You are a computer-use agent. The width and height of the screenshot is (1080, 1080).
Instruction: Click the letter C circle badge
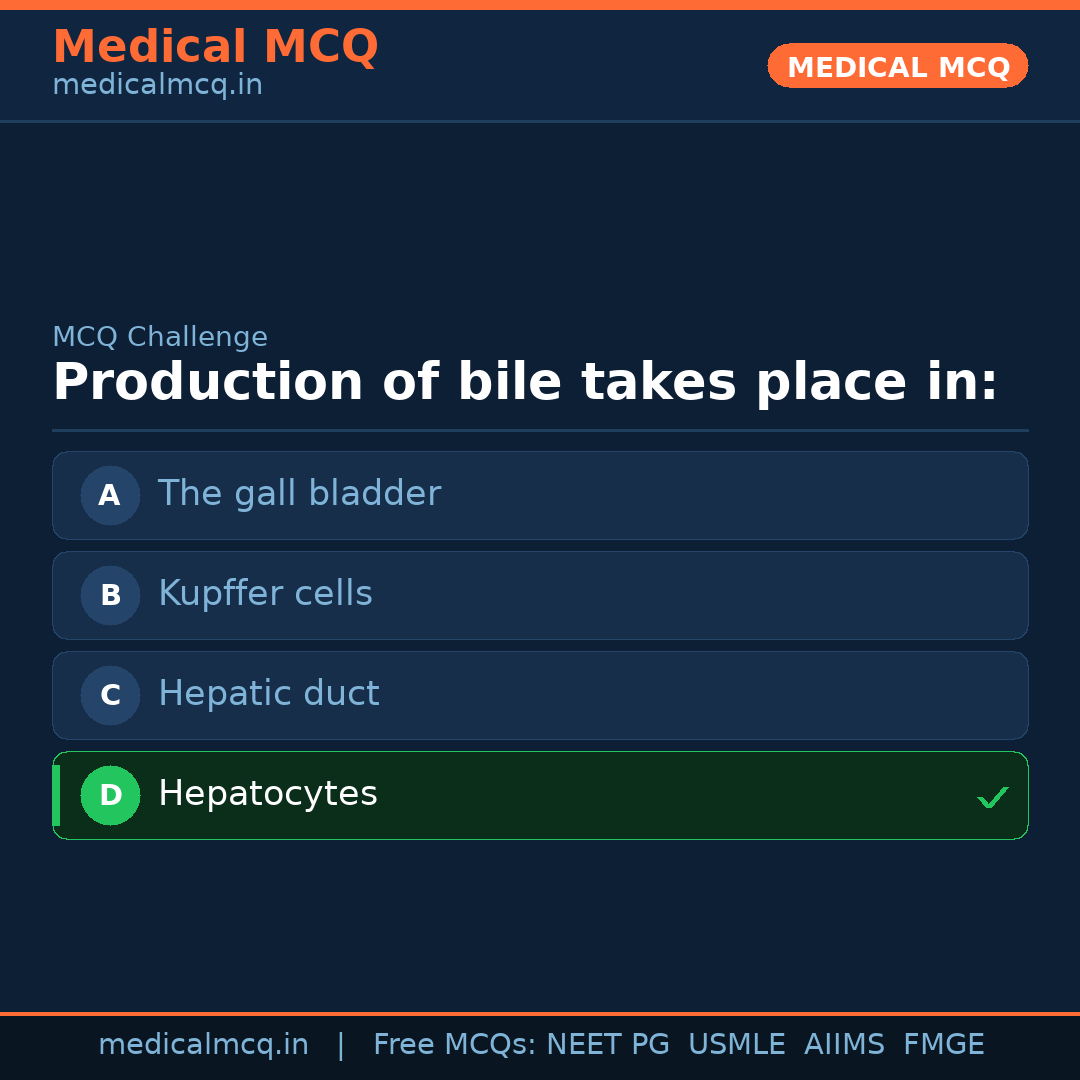pyautogui.click(x=110, y=695)
